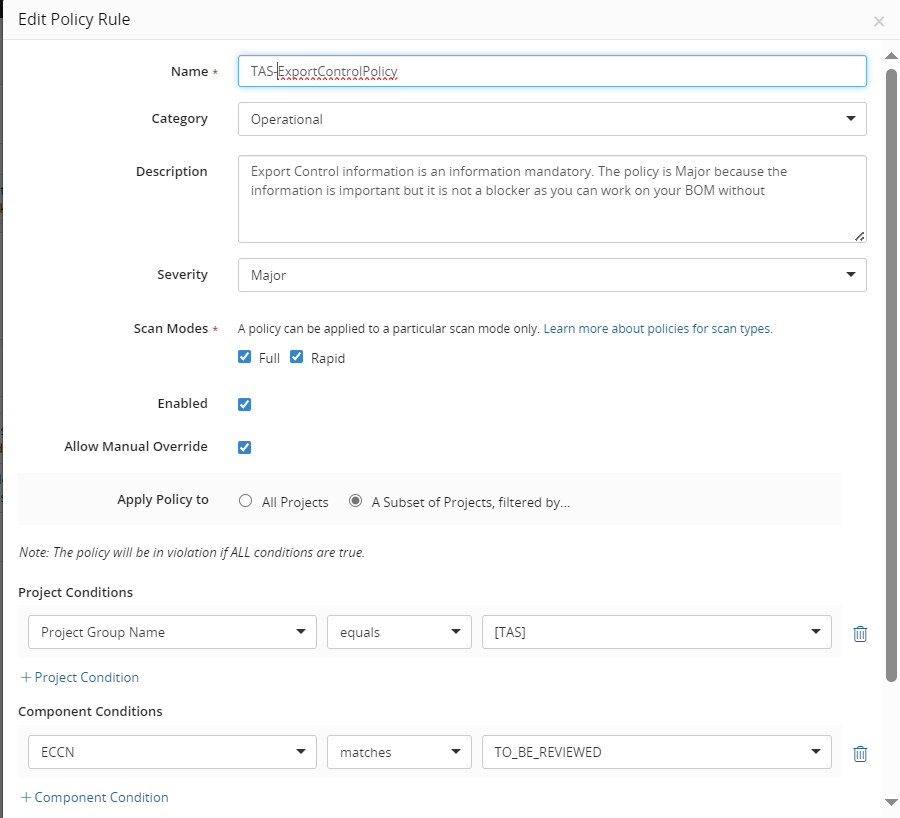This screenshot has width=900, height=818.
Task: Click the dialog vertical scrollbar thumb
Action: (x=891, y=375)
